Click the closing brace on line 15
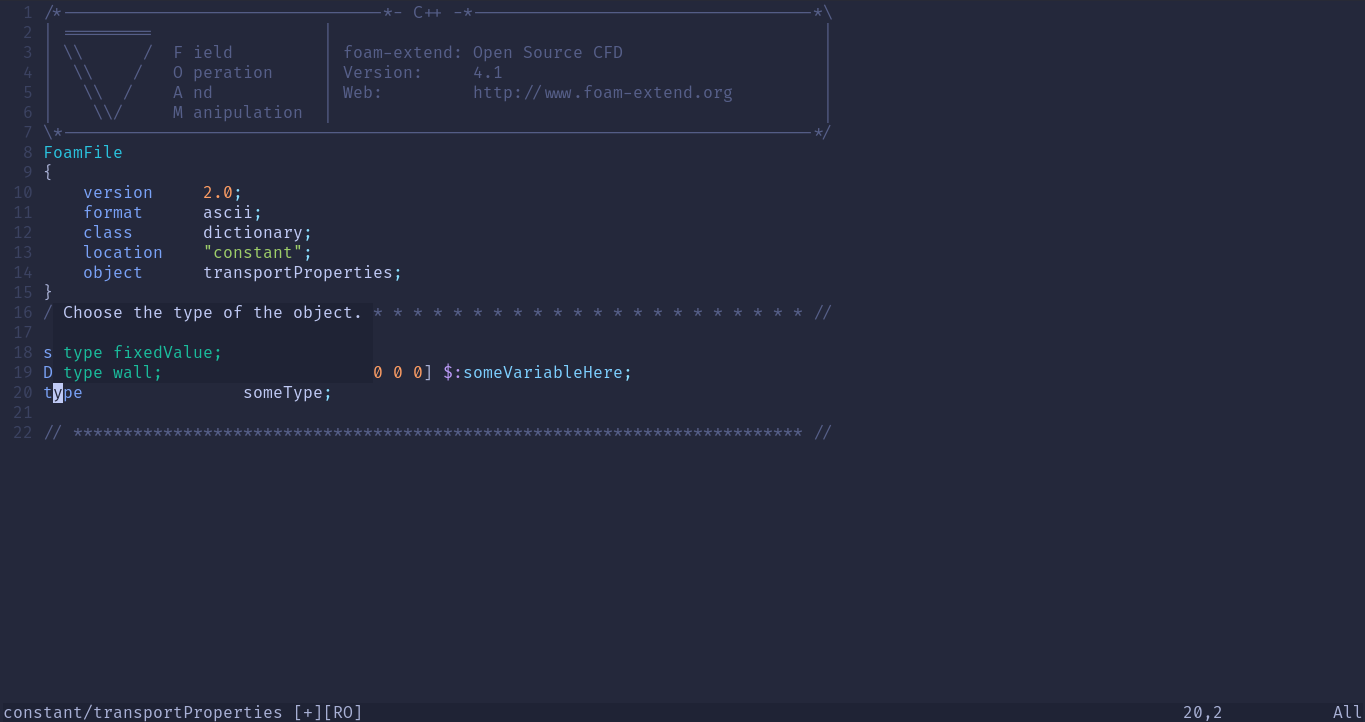Image resolution: width=1365 pixels, height=722 pixels. click(48, 292)
